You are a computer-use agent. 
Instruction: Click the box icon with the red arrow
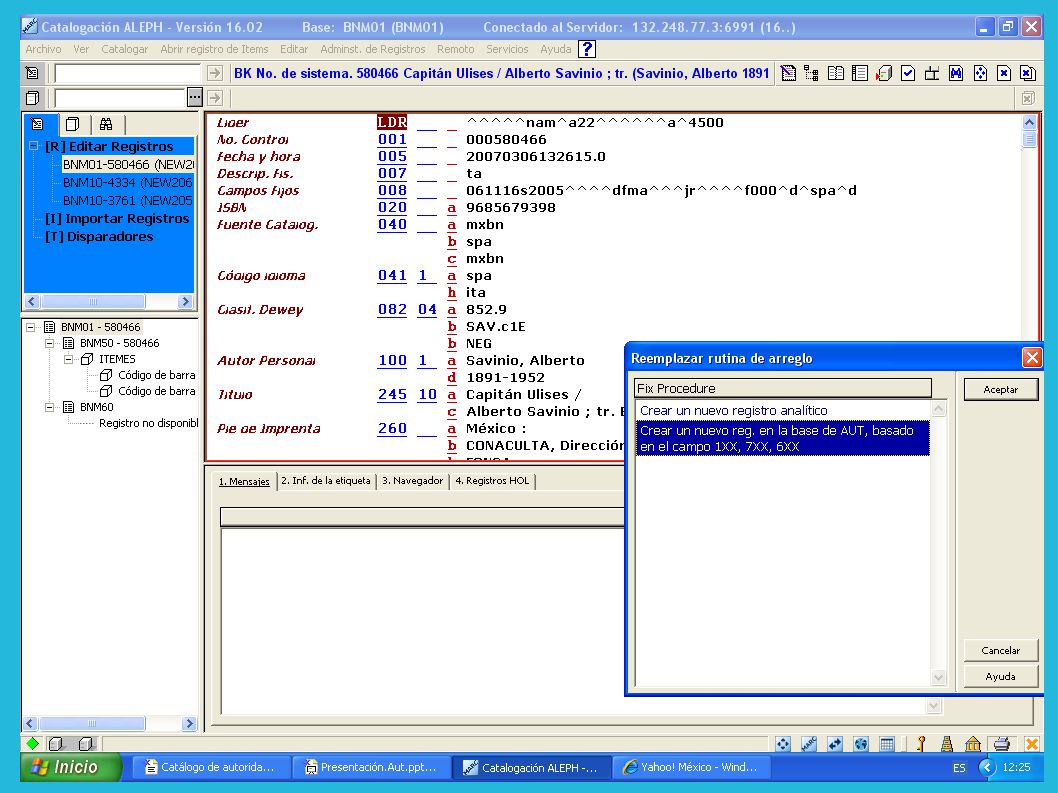pyautogui.click(x=884, y=73)
